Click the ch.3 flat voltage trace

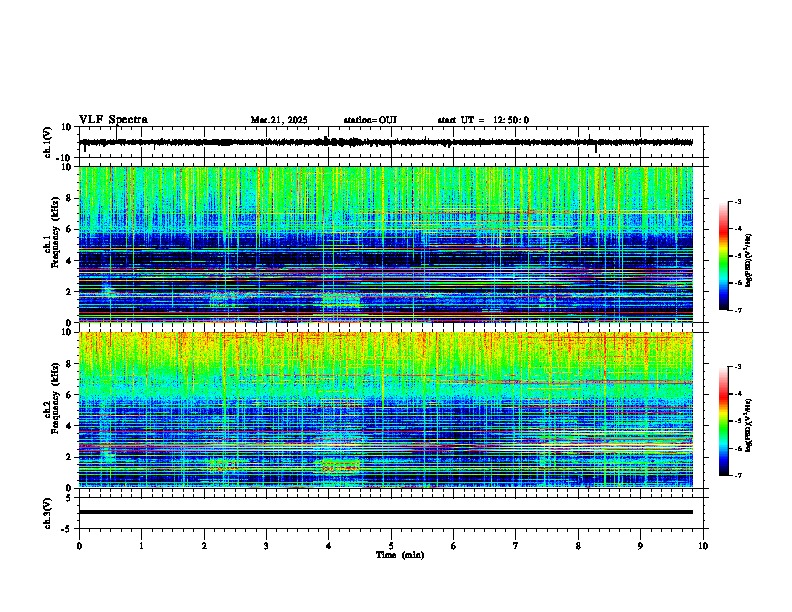tap(386, 512)
